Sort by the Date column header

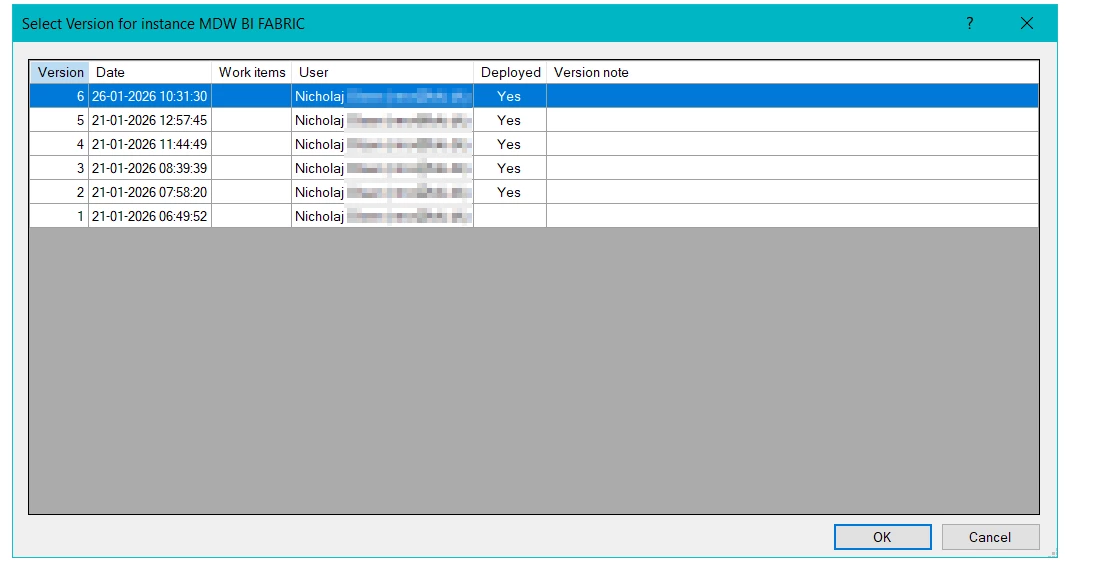pyautogui.click(x=150, y=72)
